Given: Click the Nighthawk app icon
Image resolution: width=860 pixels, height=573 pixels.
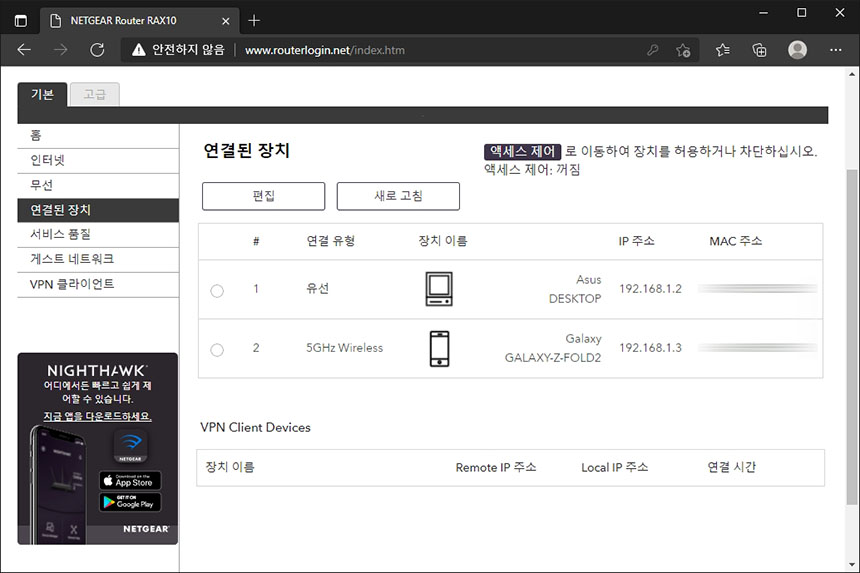Looking at the screenshot, I should (x=130, y=446).
